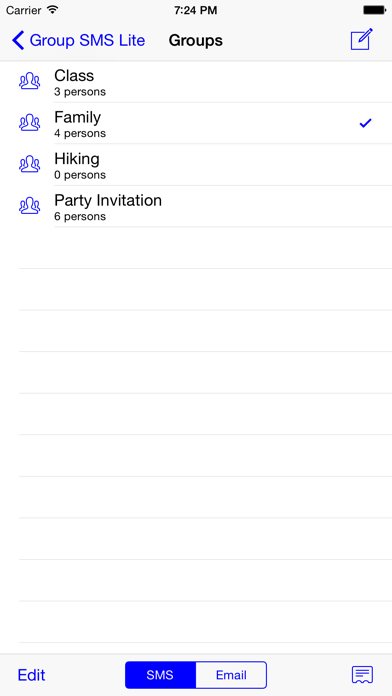This screenshot has width=392, height=696.
Task: Click the group icon beside Family
Action: click(30, 123)
